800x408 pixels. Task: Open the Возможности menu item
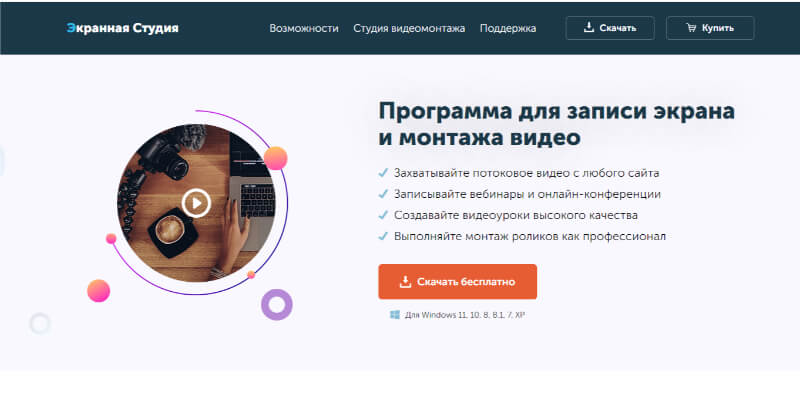[304, 29]
